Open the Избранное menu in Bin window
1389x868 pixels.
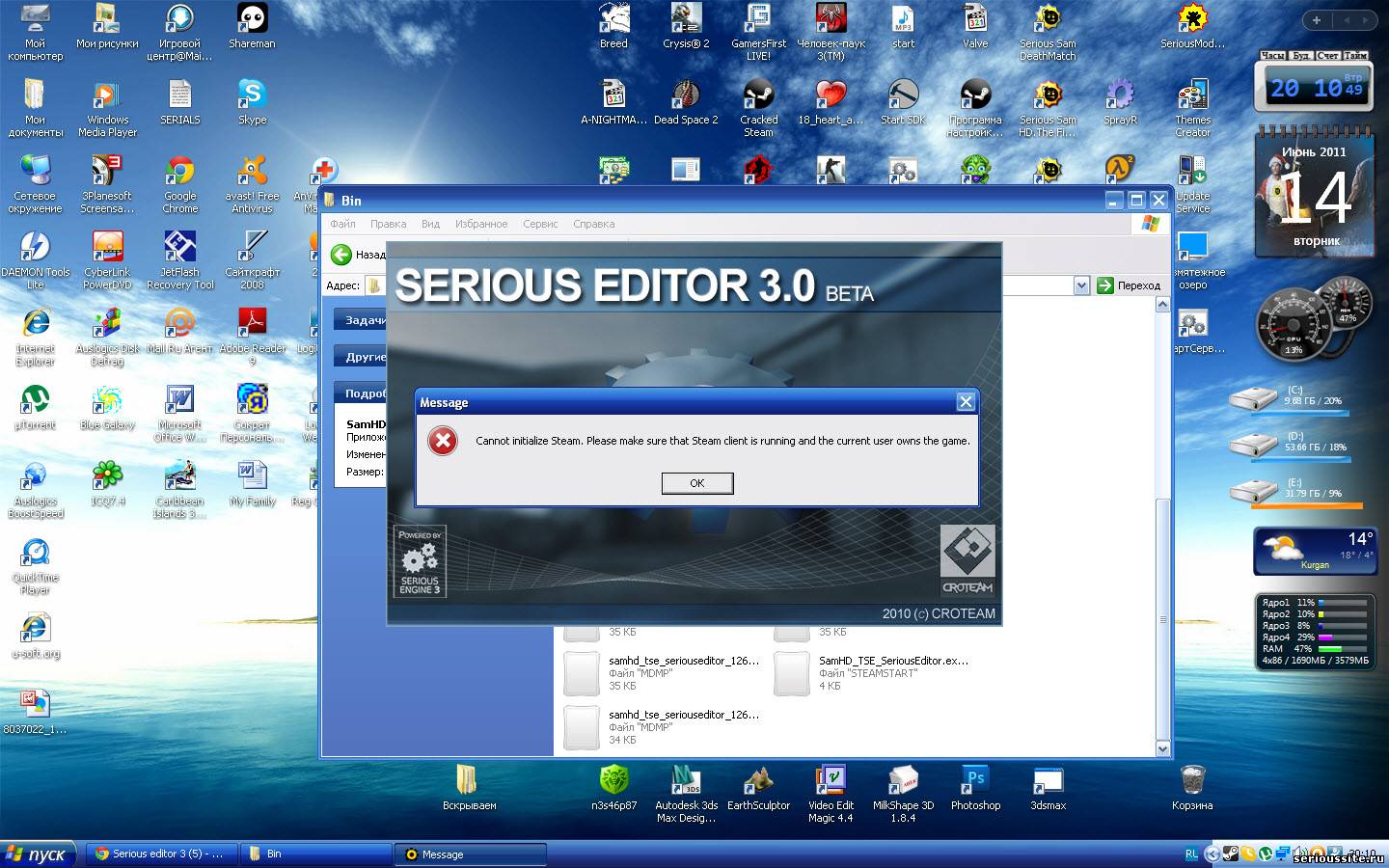pyautogui.click(x=481, y=224)
